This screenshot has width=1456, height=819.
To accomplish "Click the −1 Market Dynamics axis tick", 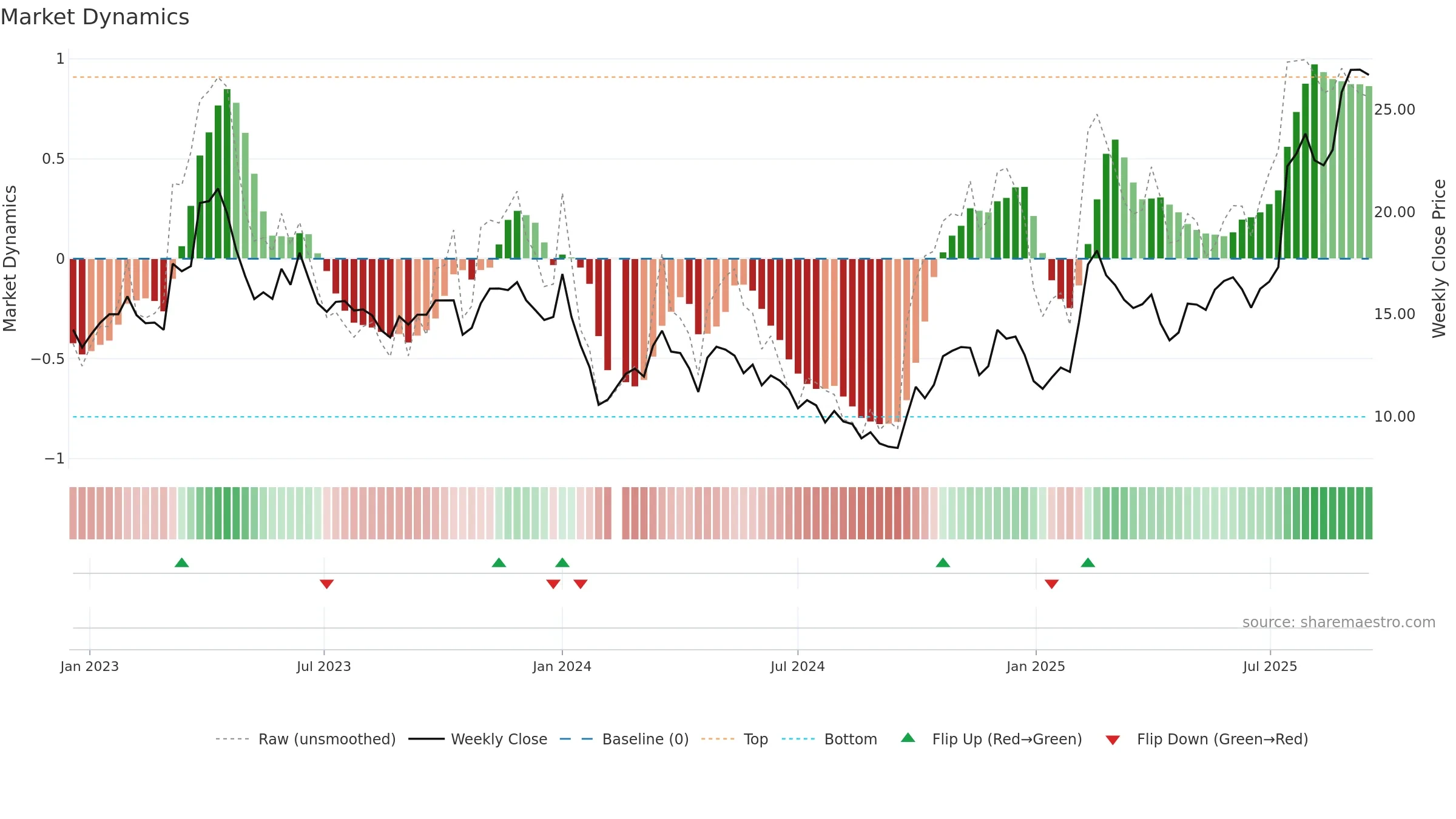I will pyautogui.click(x=54, y=458).
